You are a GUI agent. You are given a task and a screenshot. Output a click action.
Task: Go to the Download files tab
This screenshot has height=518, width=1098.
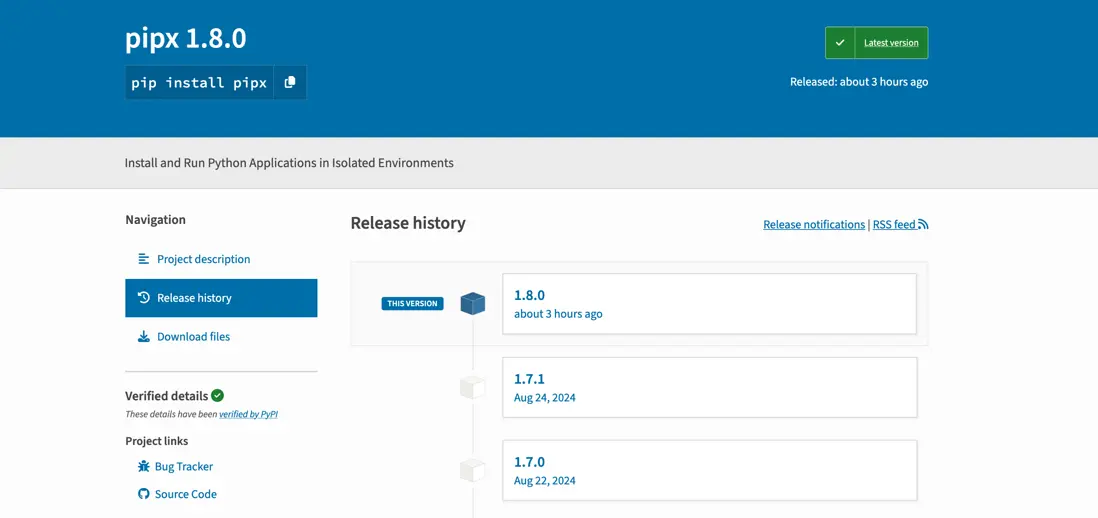193,337
